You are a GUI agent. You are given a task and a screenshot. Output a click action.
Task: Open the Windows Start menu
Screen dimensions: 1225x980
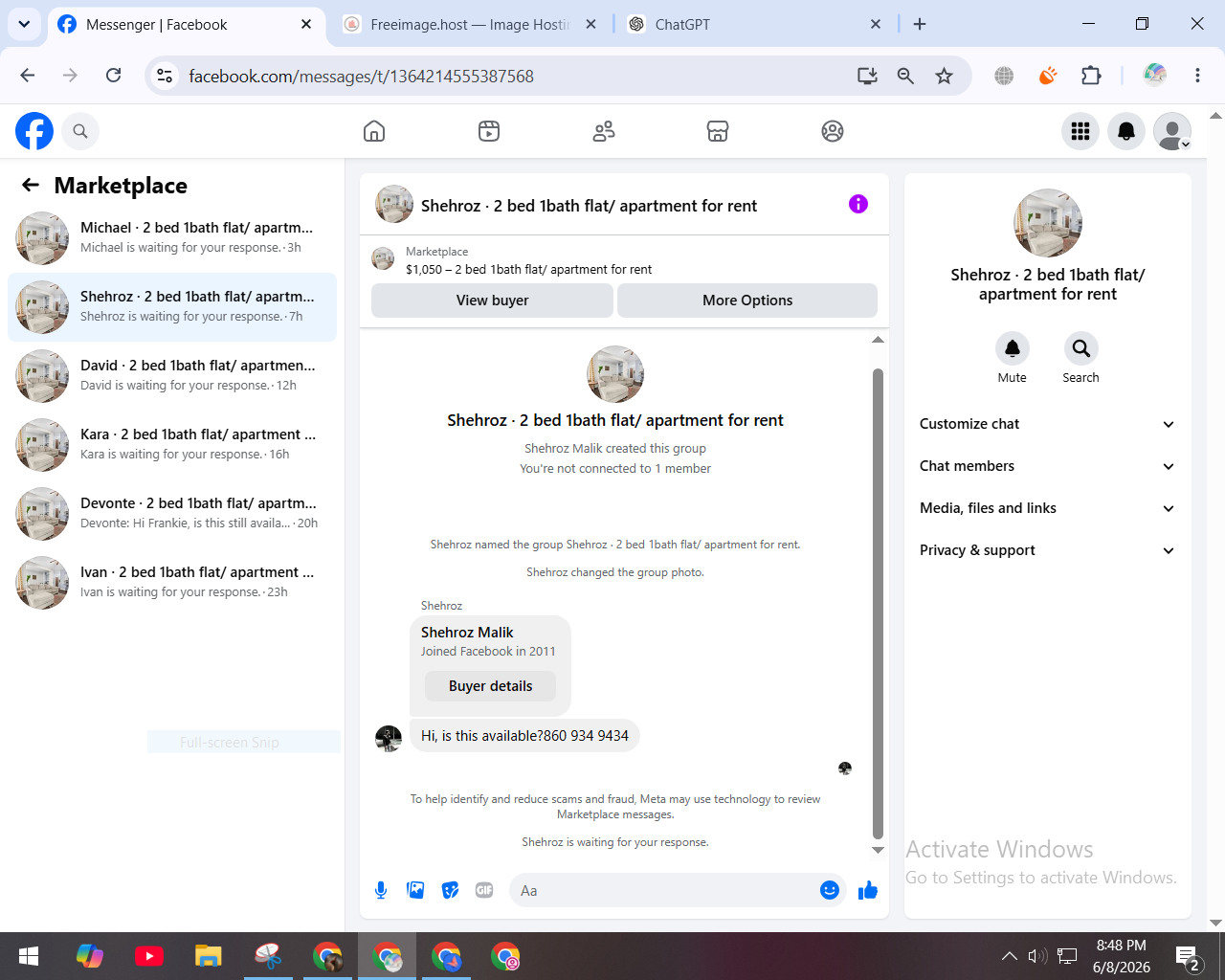(x=29, y=956)
